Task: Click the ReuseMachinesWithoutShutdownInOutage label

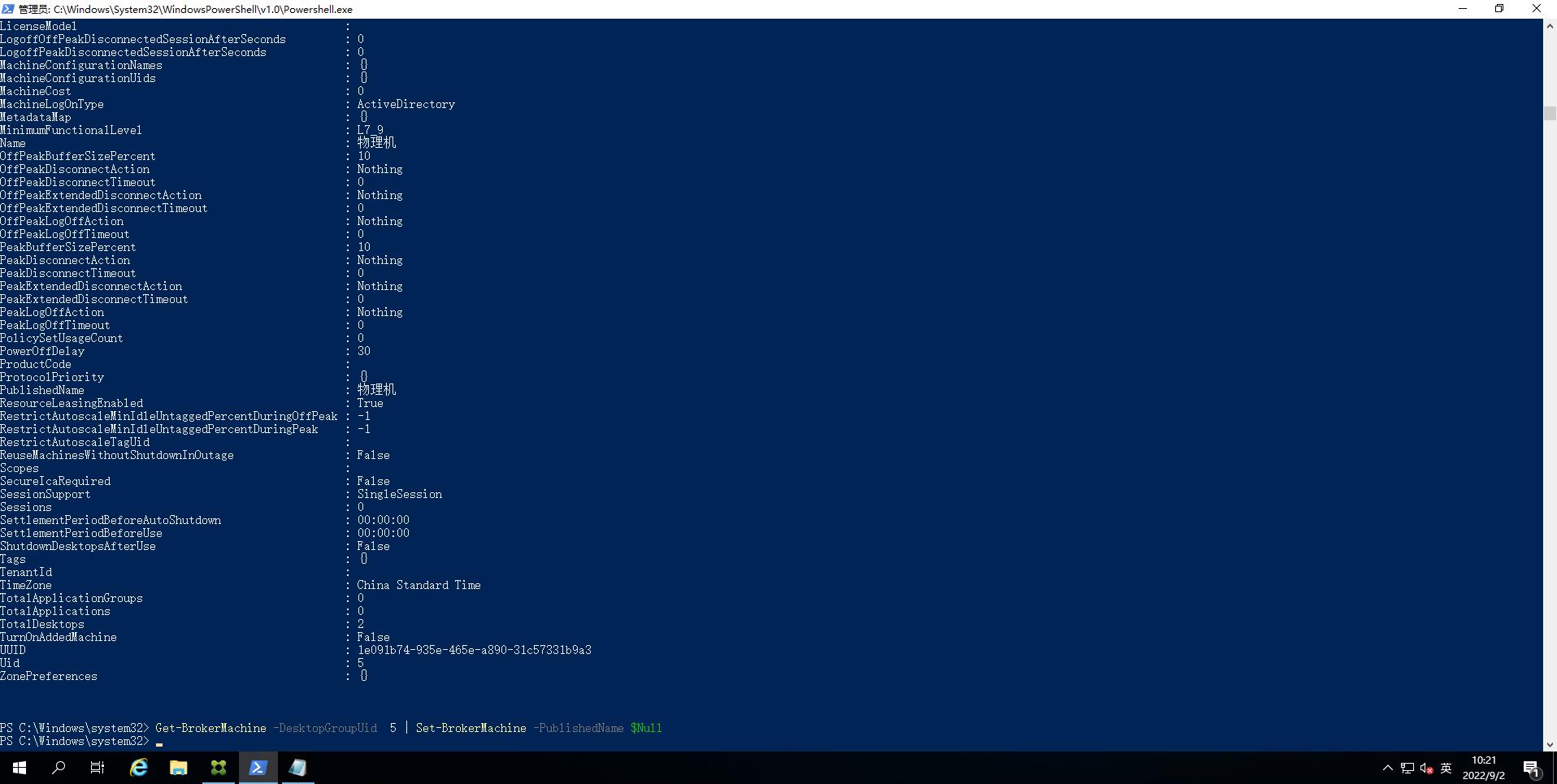Action: (117, 455)
